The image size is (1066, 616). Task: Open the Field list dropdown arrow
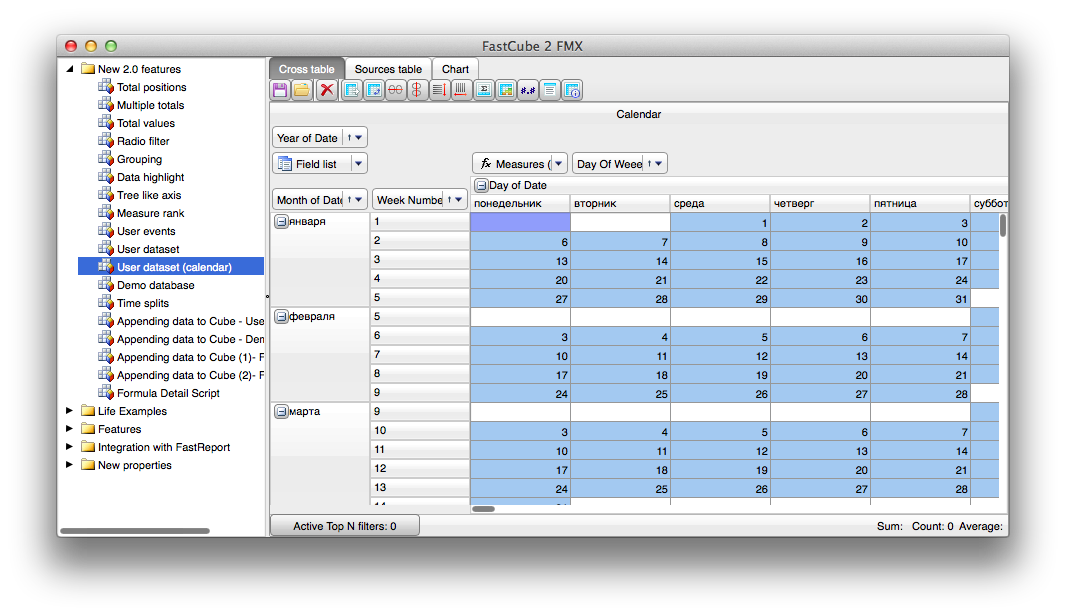pos(358,163)
